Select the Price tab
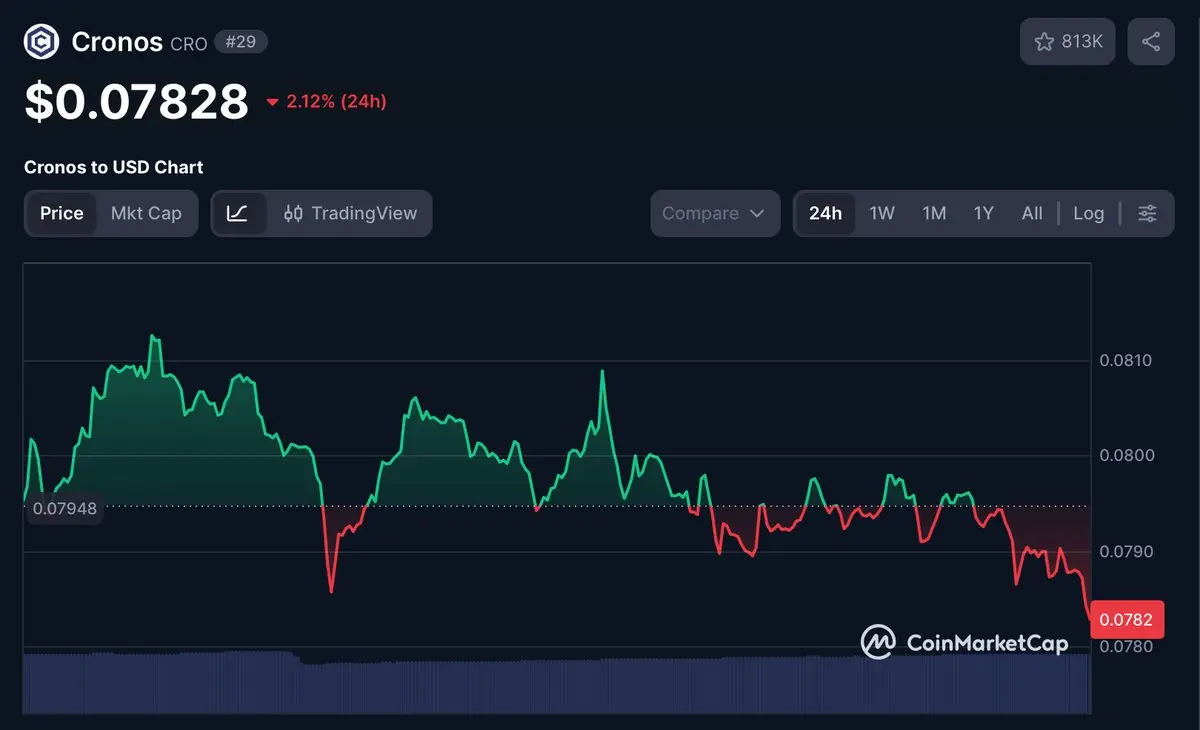This screenshot has width=1200, height=730. click(62, 213)
